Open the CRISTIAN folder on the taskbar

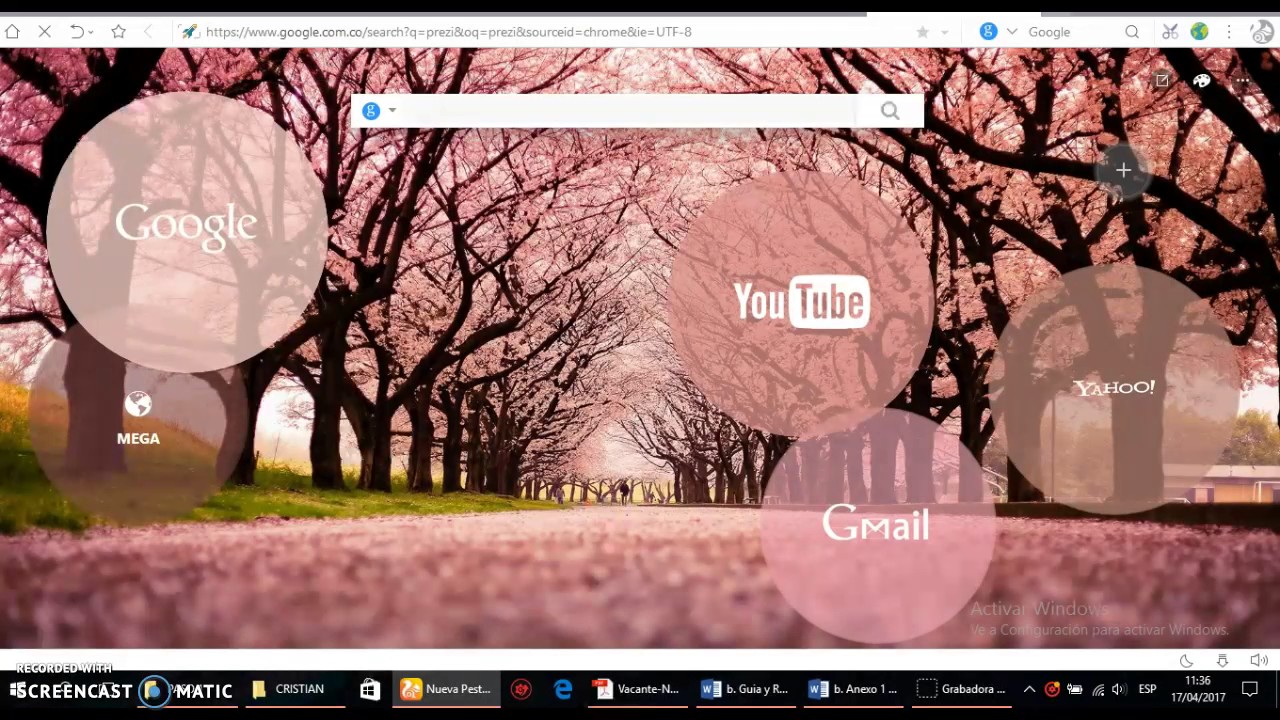click(x=293, y=689)
